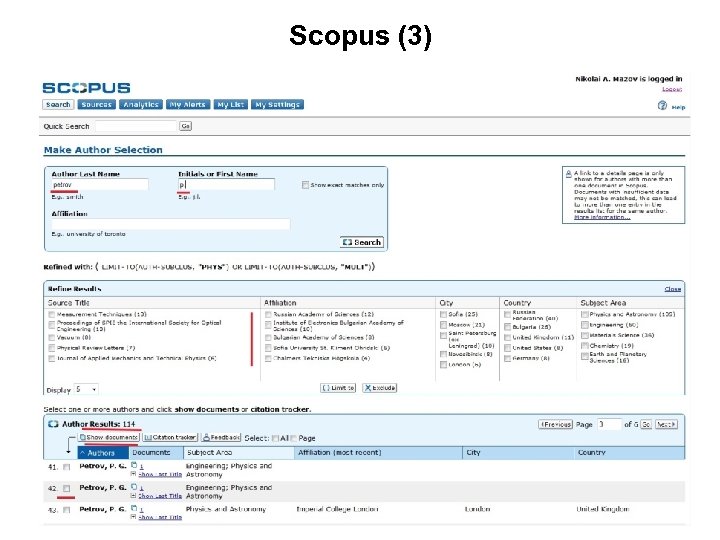
Task: Click the author Search button
Action: click(362, 242)
